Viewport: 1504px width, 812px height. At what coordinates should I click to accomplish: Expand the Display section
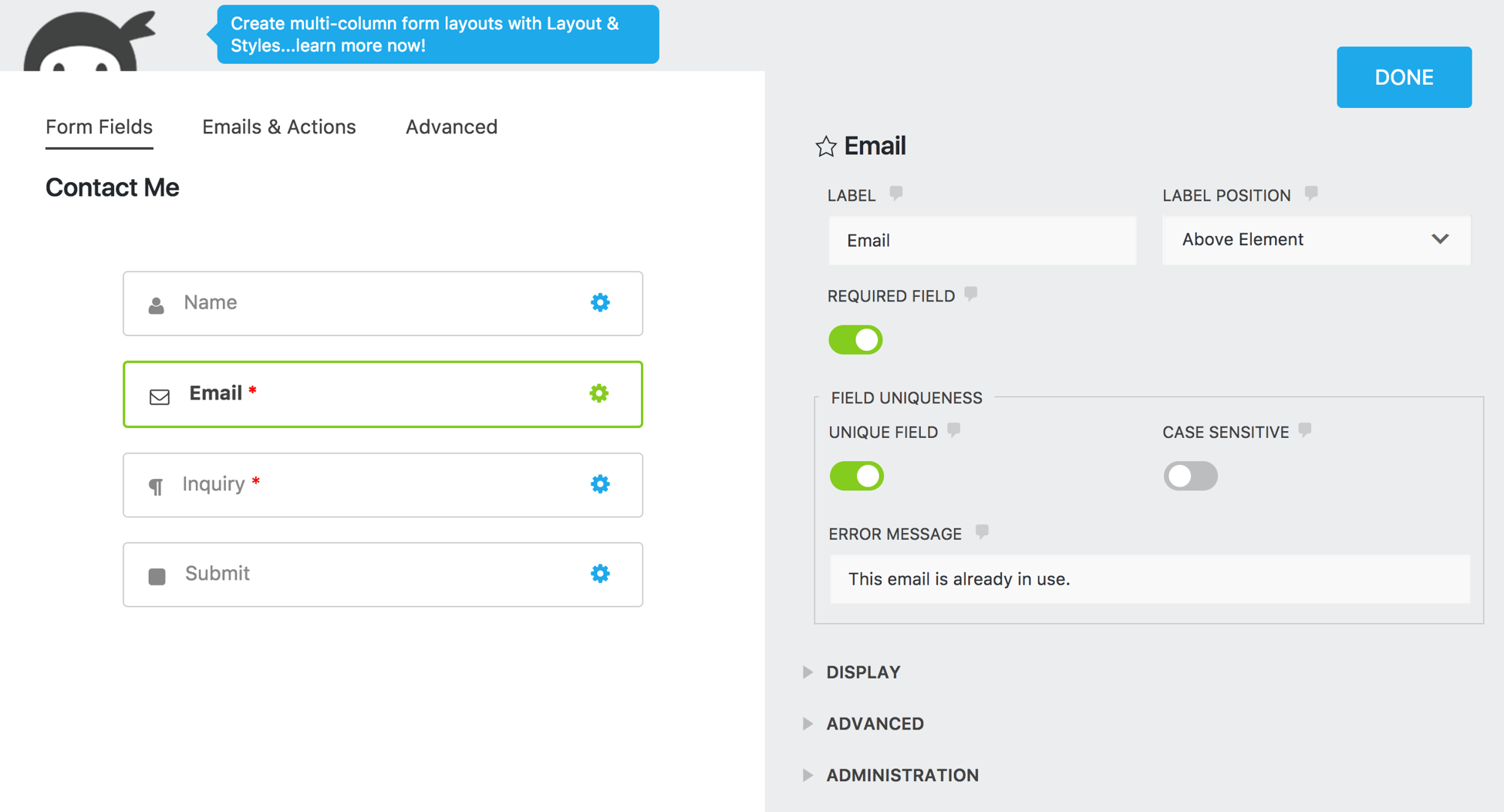(x=862, y=672)
